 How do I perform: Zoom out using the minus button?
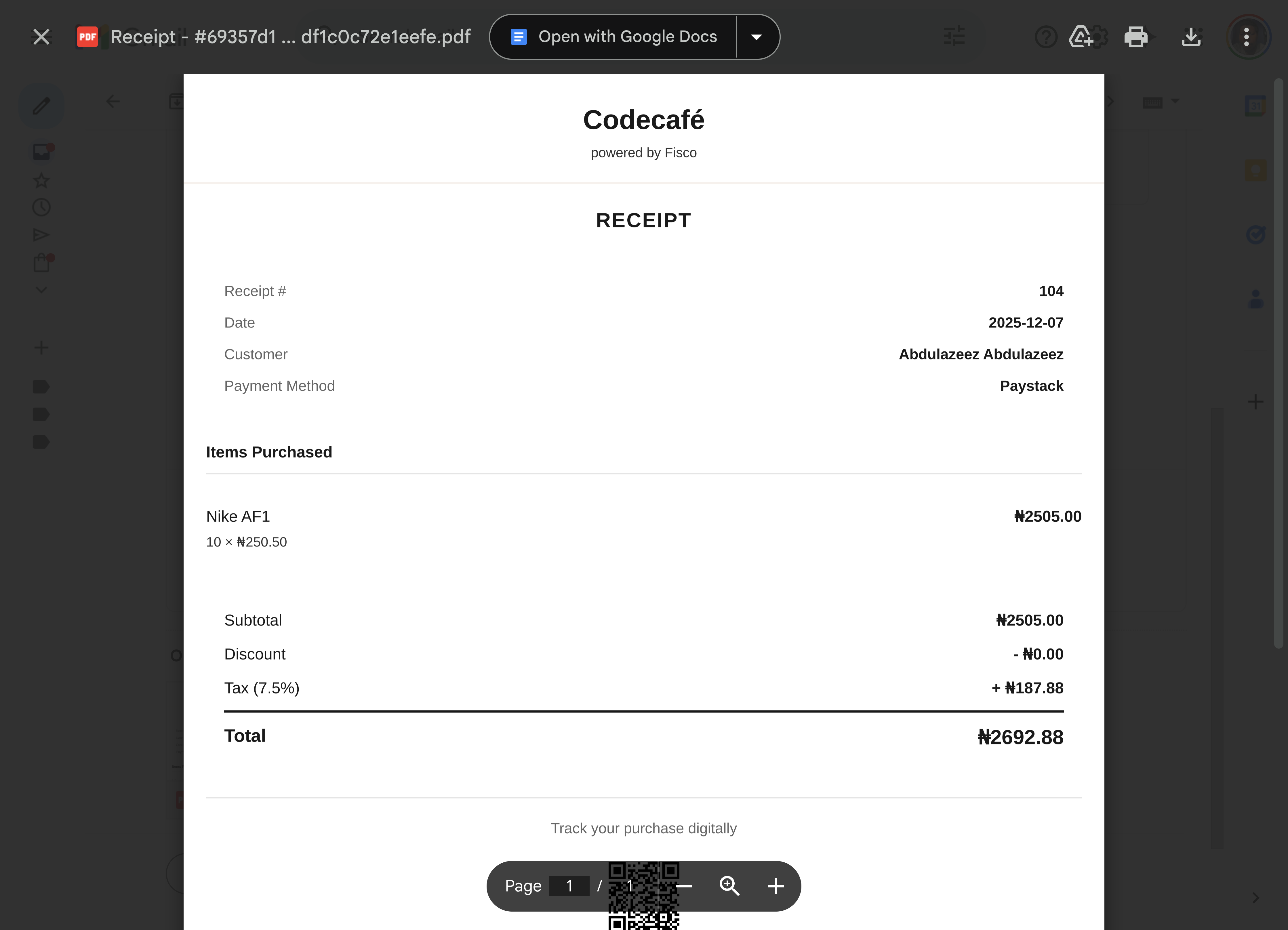pyautogui.click(x=684, y=886)
